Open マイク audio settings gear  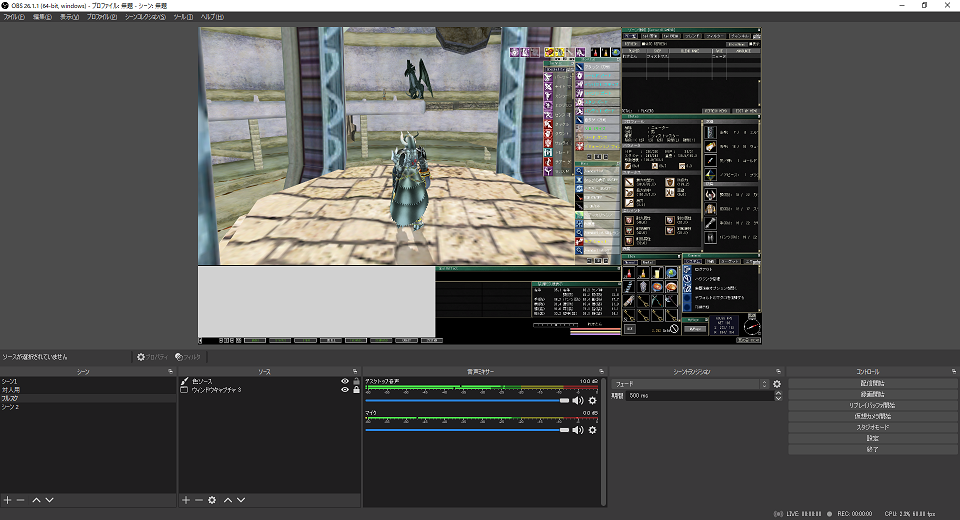click(592, 429)
